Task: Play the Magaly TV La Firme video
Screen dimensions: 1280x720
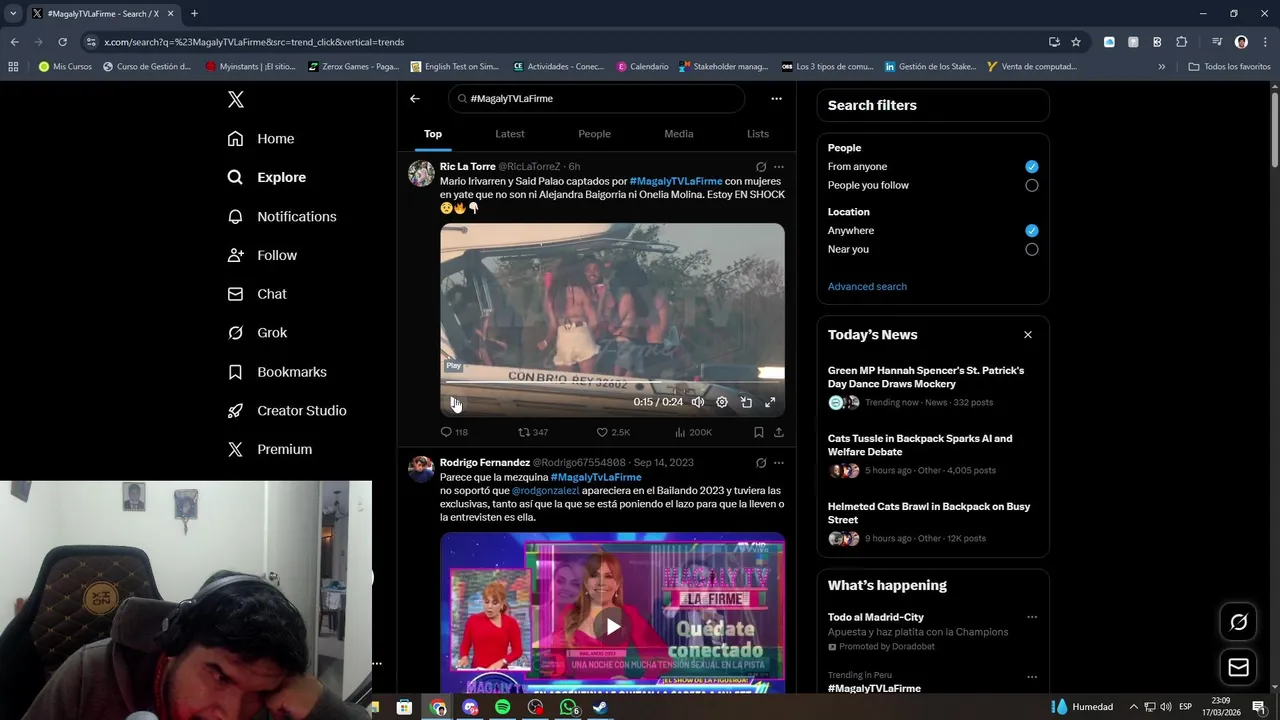Action: click(612, 627)
